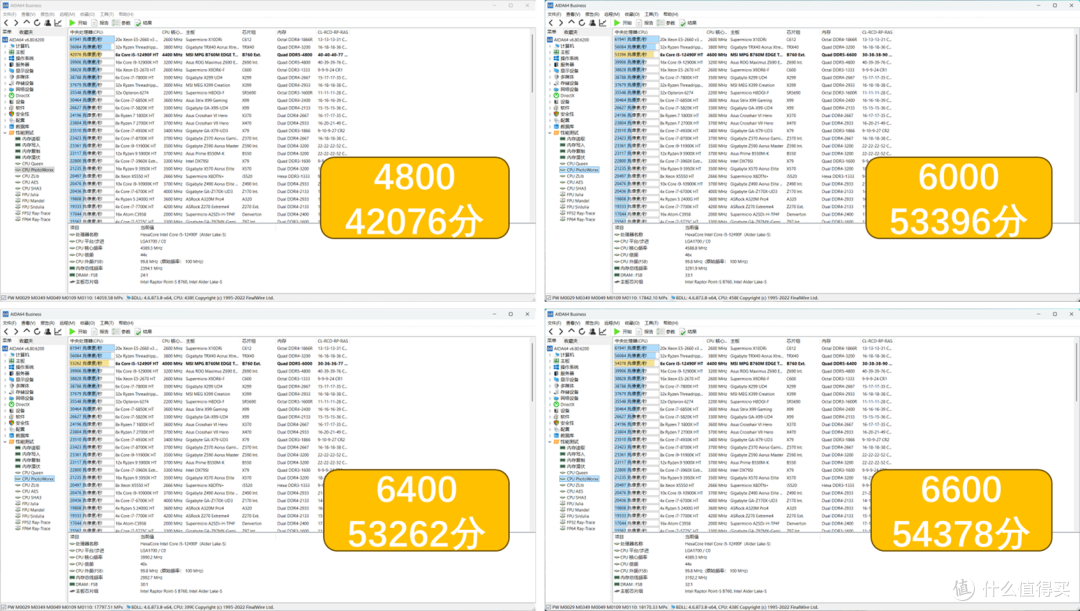Click the 参数 parameters button in the 53262 window
Image resolution: width=1080 pixels, height=611 pixels.
point(122,331)
